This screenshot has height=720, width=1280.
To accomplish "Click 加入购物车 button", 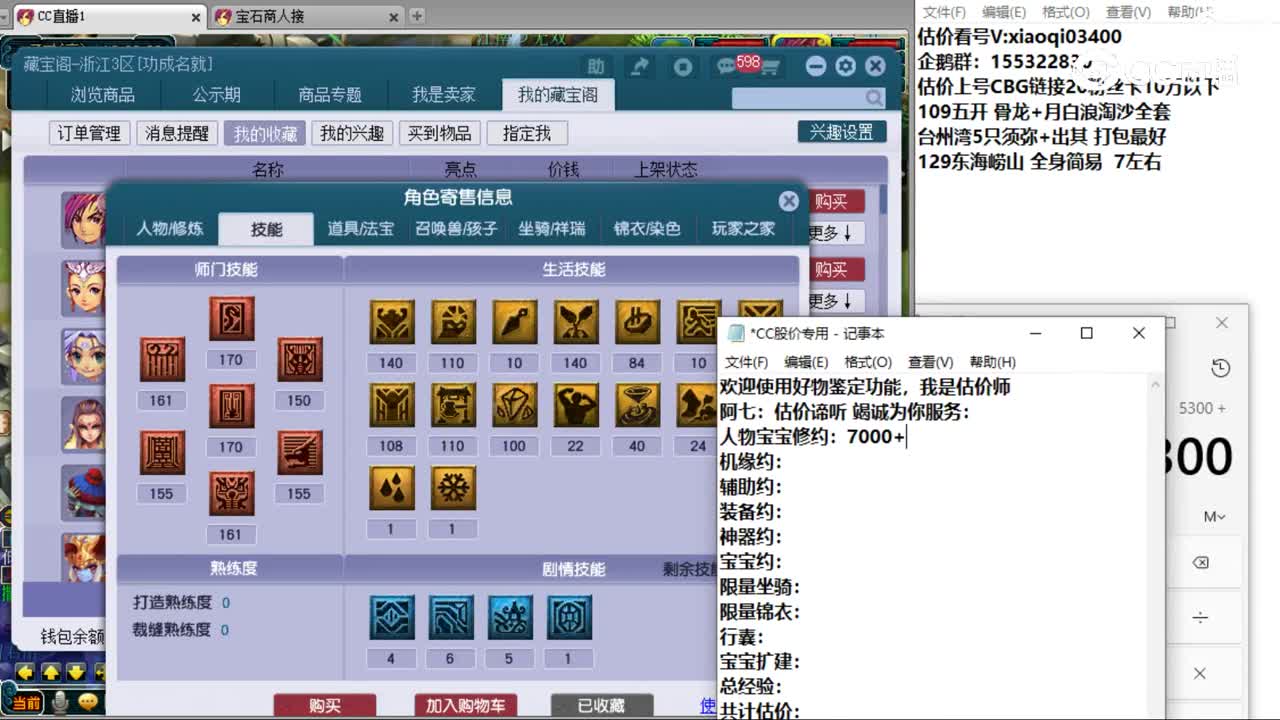I will 466,706.
